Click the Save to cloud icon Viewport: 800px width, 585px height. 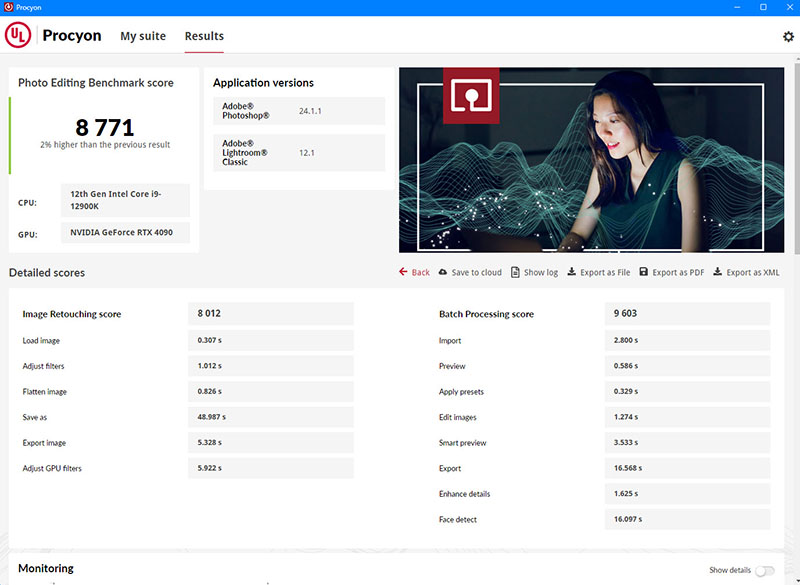click(443, 272)
